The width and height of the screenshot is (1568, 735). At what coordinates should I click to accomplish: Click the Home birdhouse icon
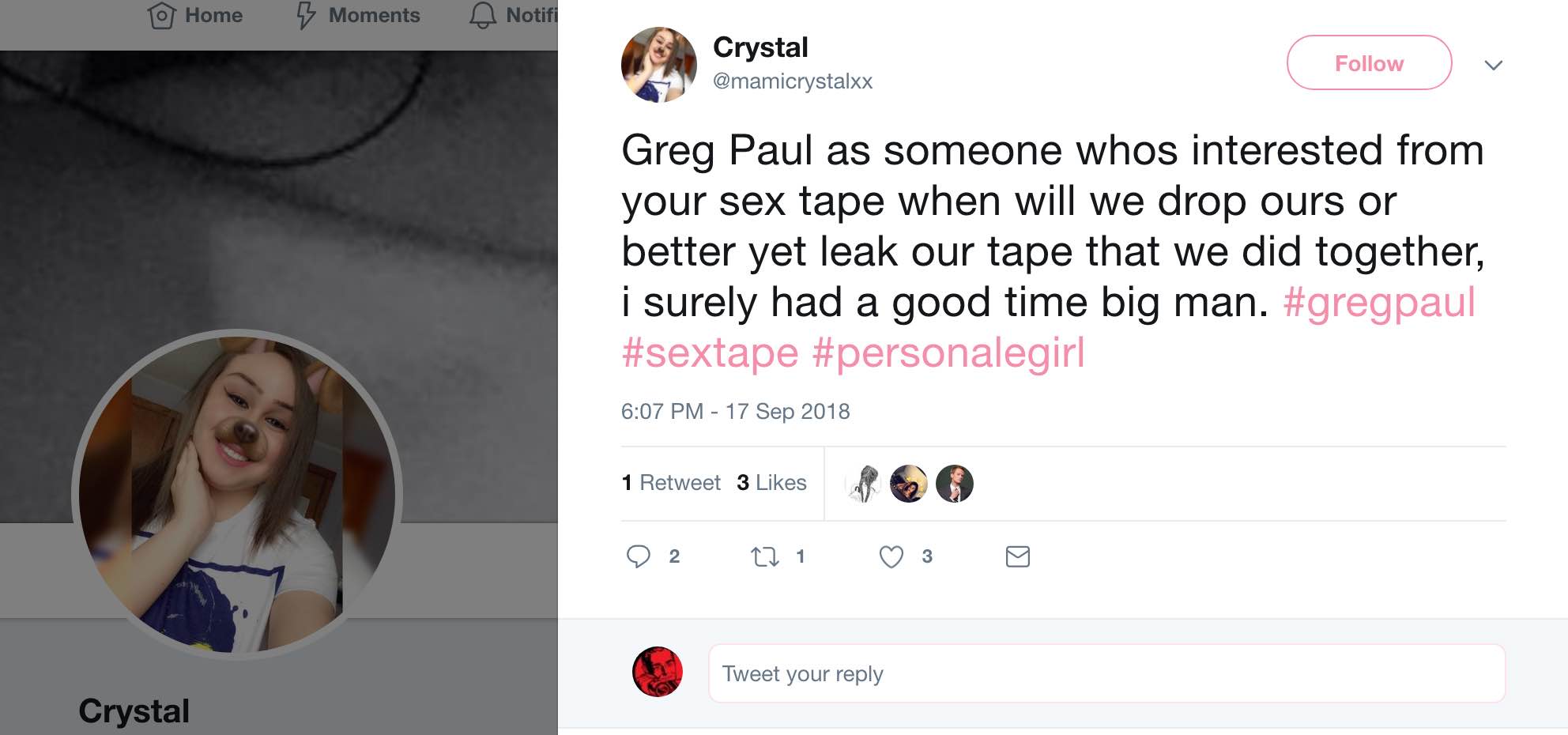click(161, 16)
